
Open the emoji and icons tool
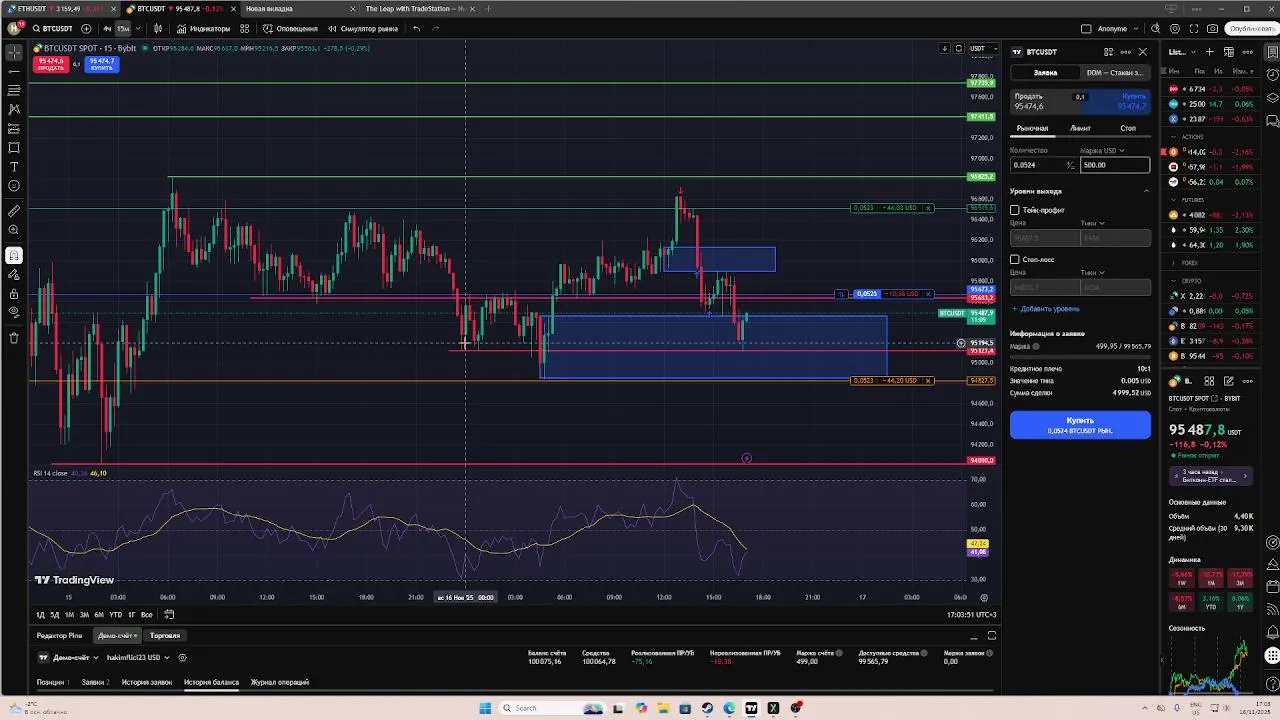coord(14,186)
